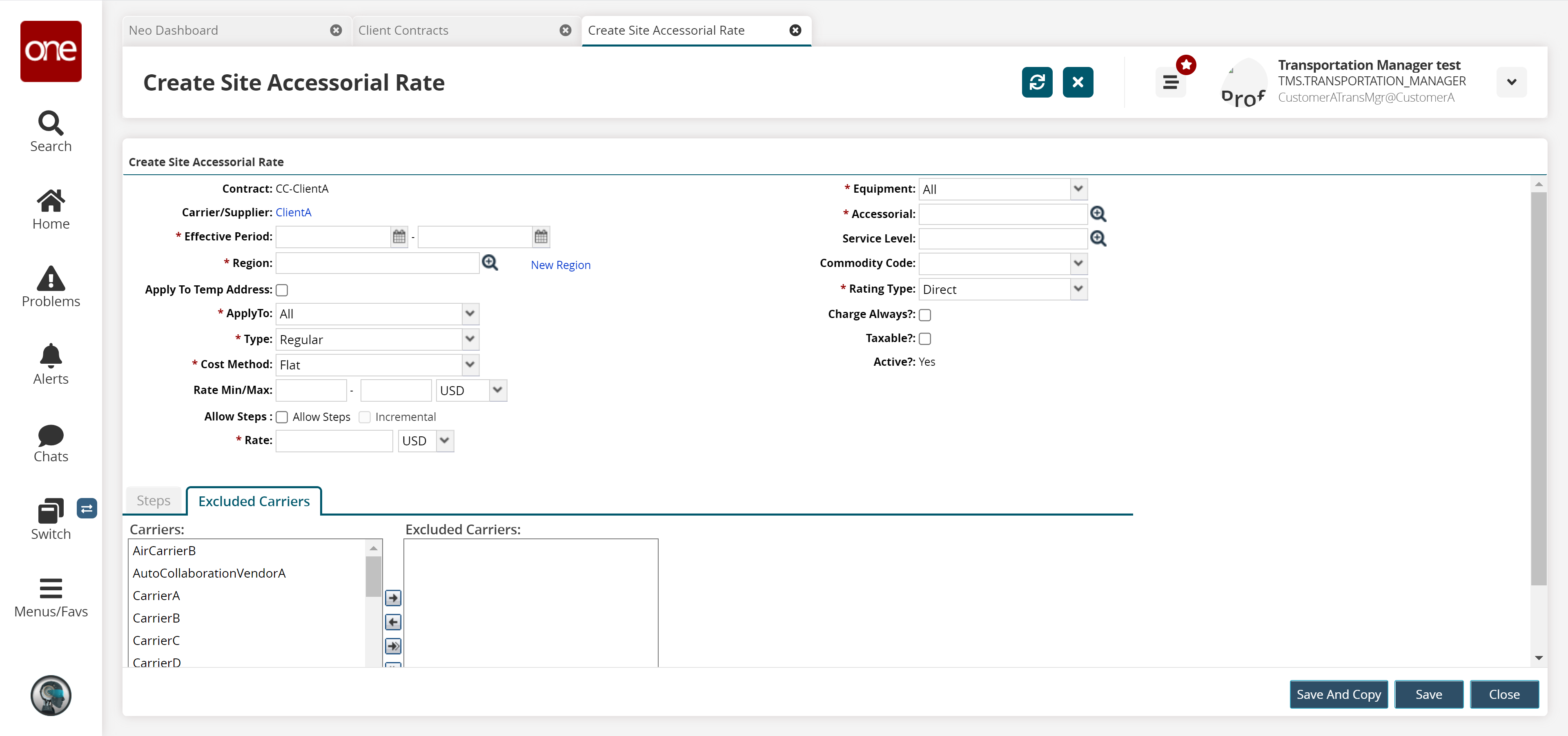Enable the Apply To Temp Address checkbox

pyautogui.click(x=282, y=290)
